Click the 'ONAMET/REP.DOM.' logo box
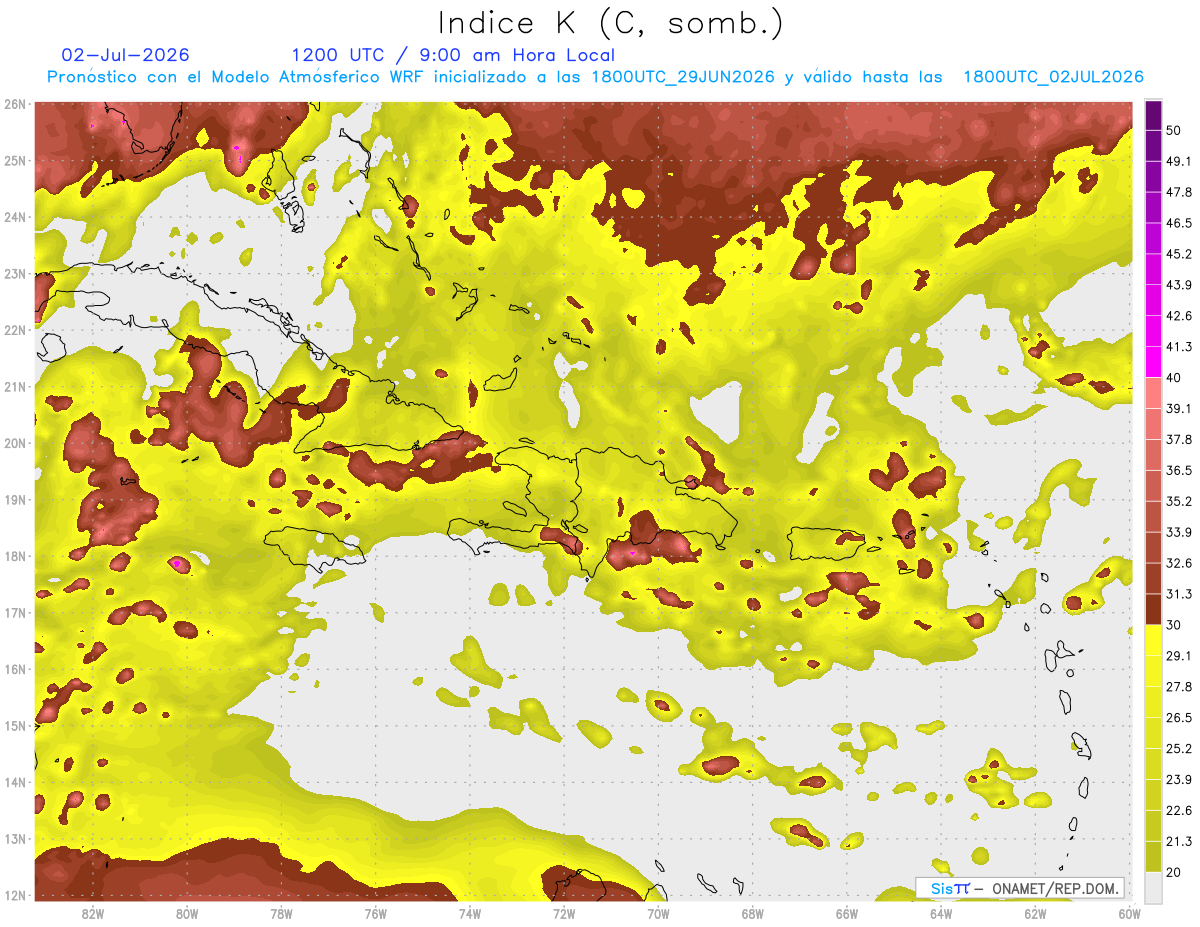This screenshot has height=927, width=1200. point(1020,888)
